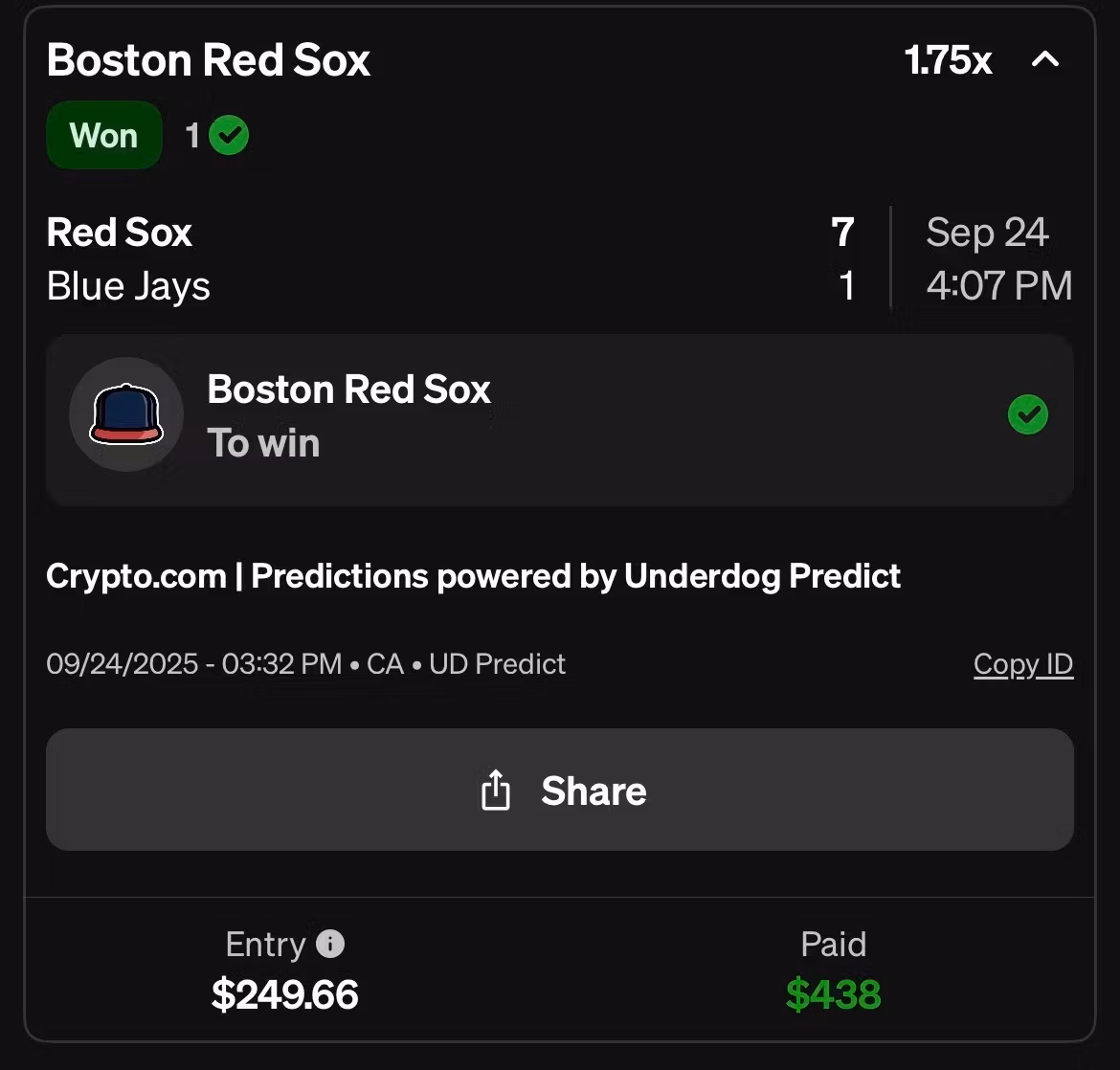Image resolution: width=1120 pixels, height=1070 pixels.
Task: Click the Sep 24 game date
Action: [987, 233]
